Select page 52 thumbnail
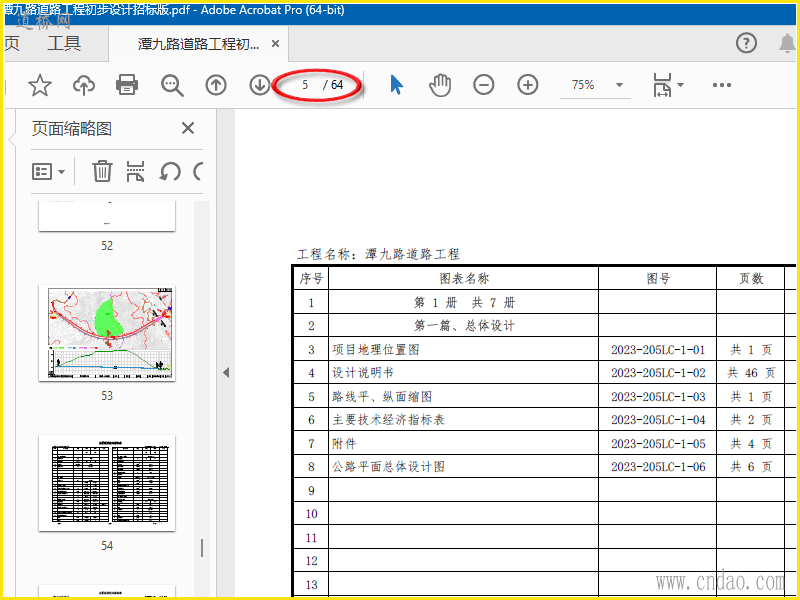 pos(107,216)
